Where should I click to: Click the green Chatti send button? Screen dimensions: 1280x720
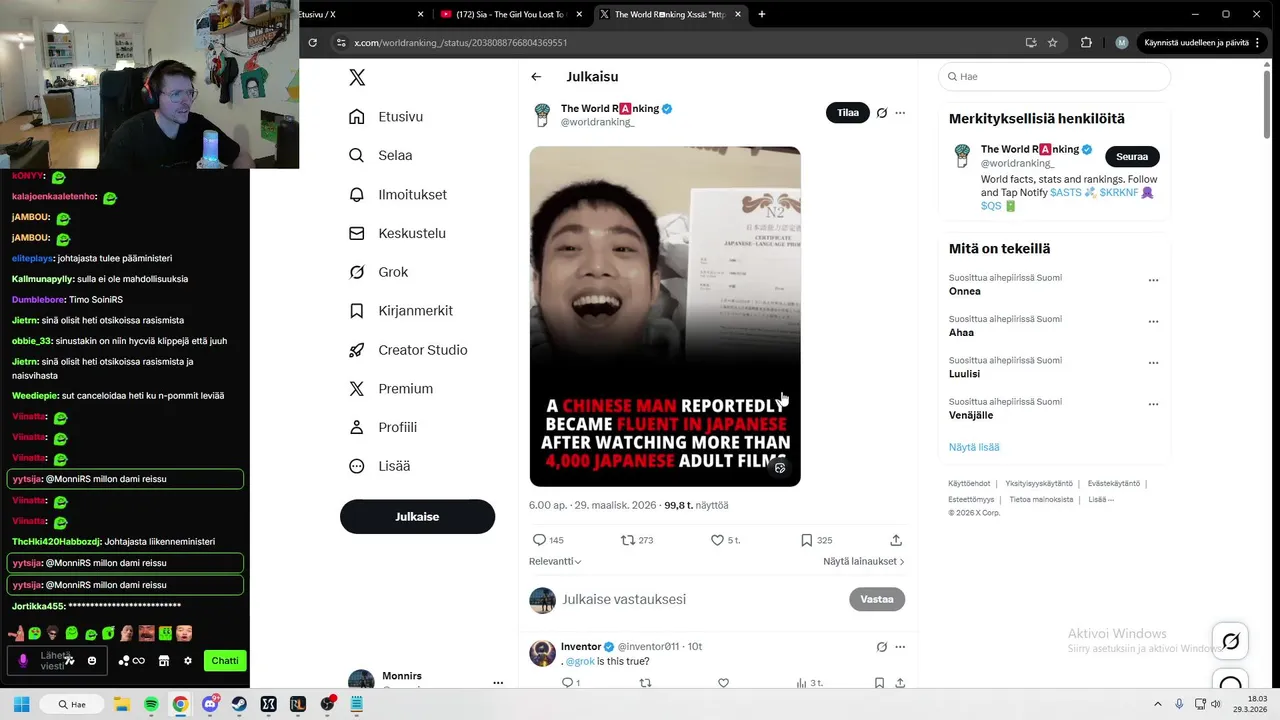point(225,661)
